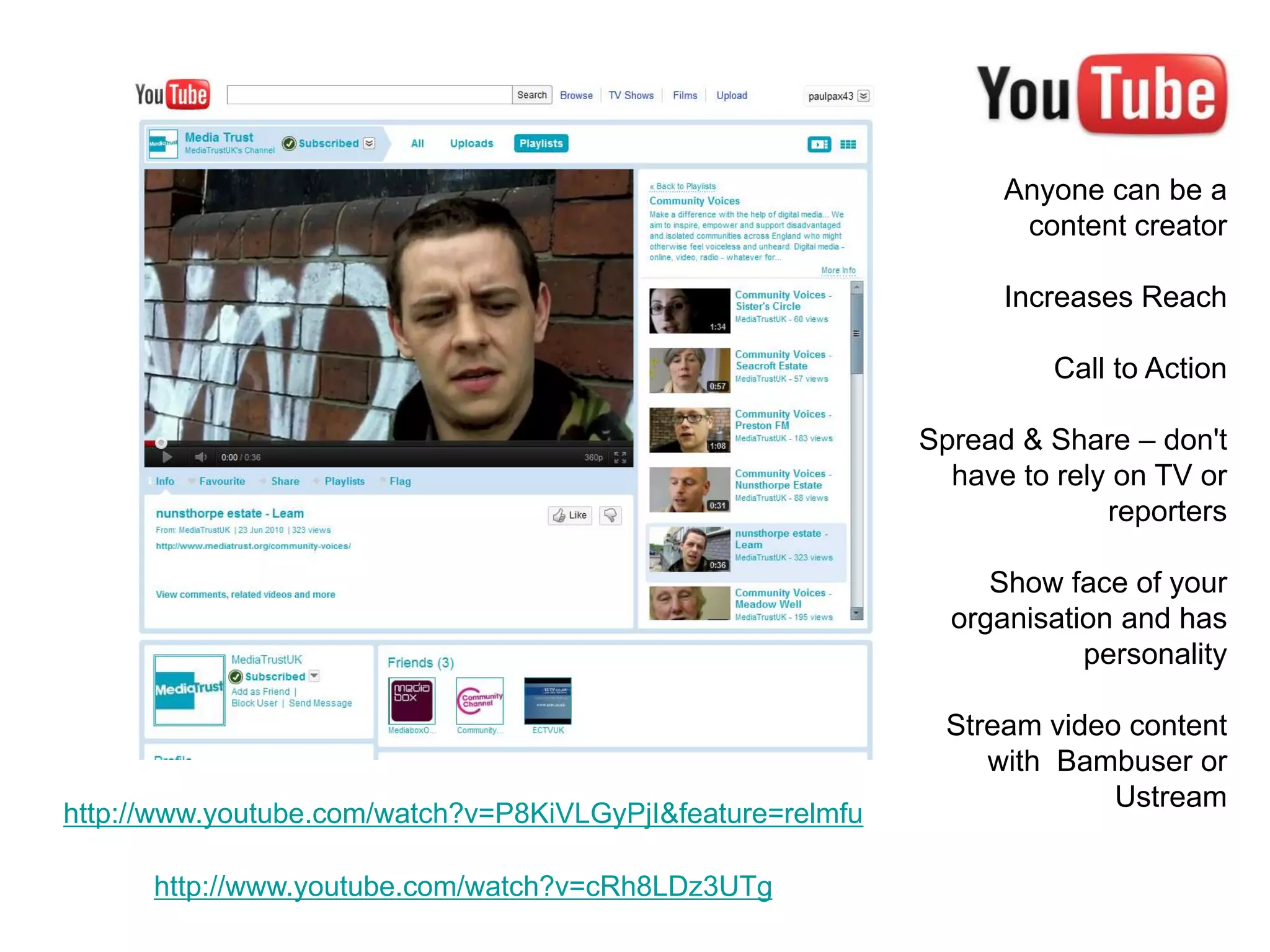This screenshot has height=952, width=1270.
Task: Click the green Subscribed check in channel header
Action: pyautogui.click(x=289, y=143)
